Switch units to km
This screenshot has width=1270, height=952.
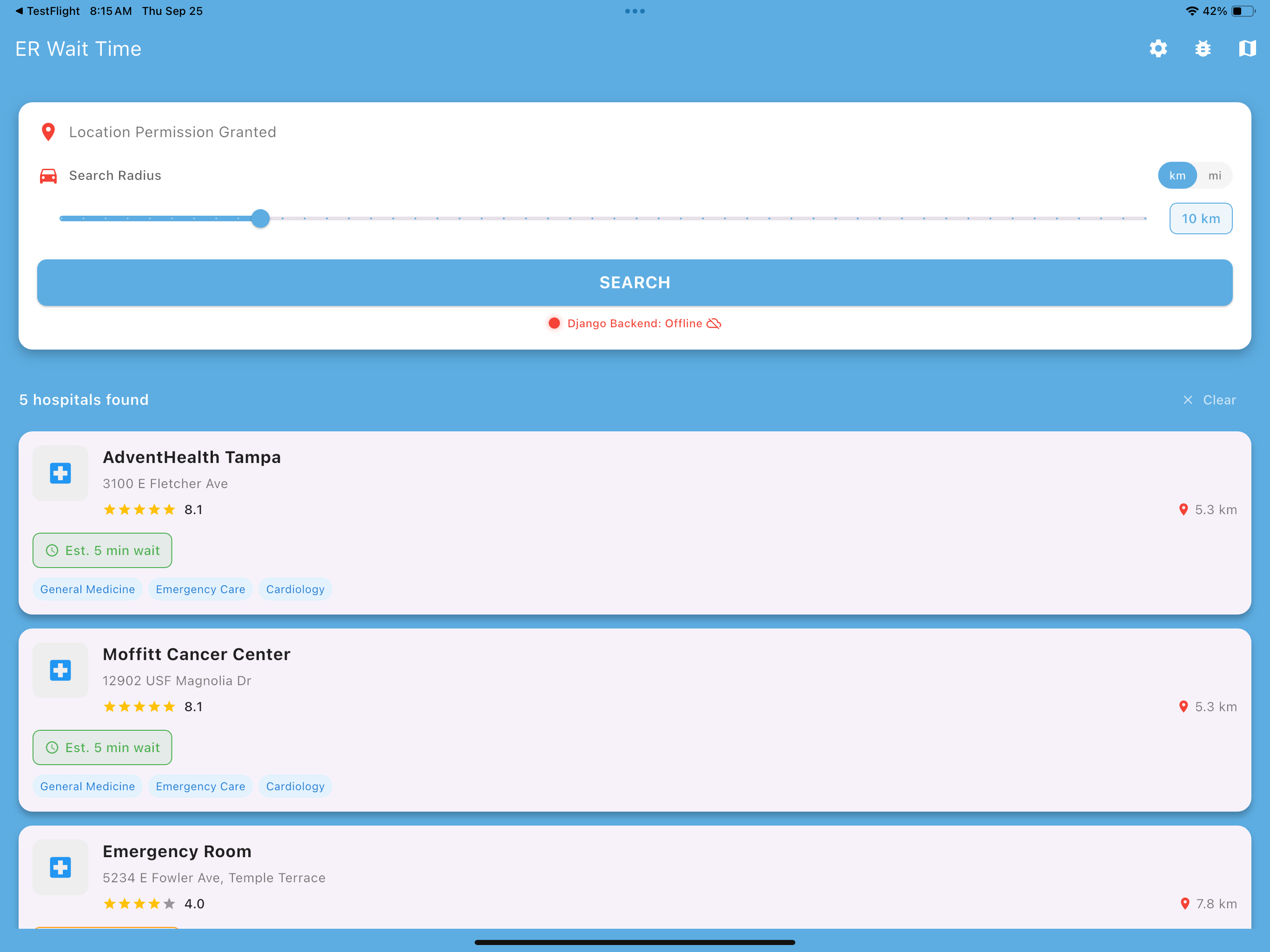tap(1177, 176)
